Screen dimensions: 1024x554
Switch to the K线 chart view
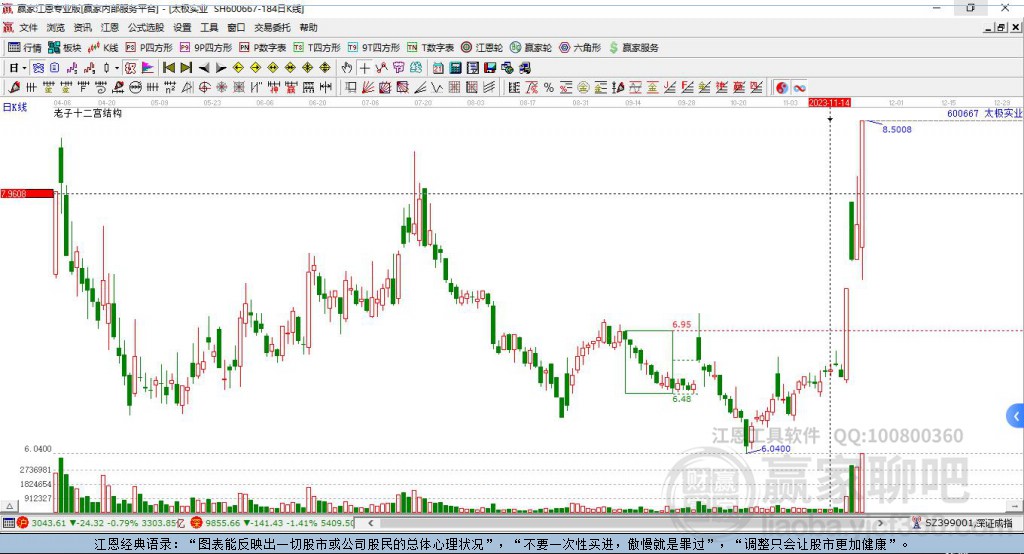point(103,48)
